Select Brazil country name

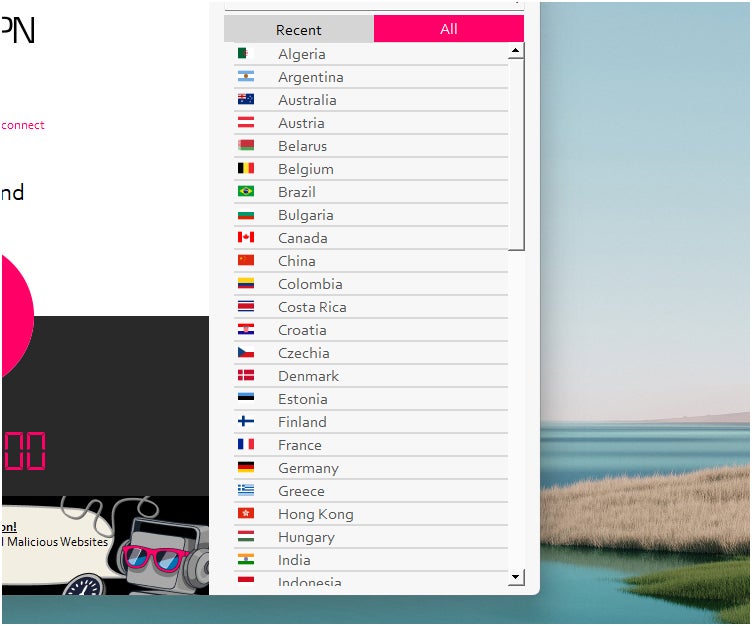pyautogui.click(x=297, y=192)
